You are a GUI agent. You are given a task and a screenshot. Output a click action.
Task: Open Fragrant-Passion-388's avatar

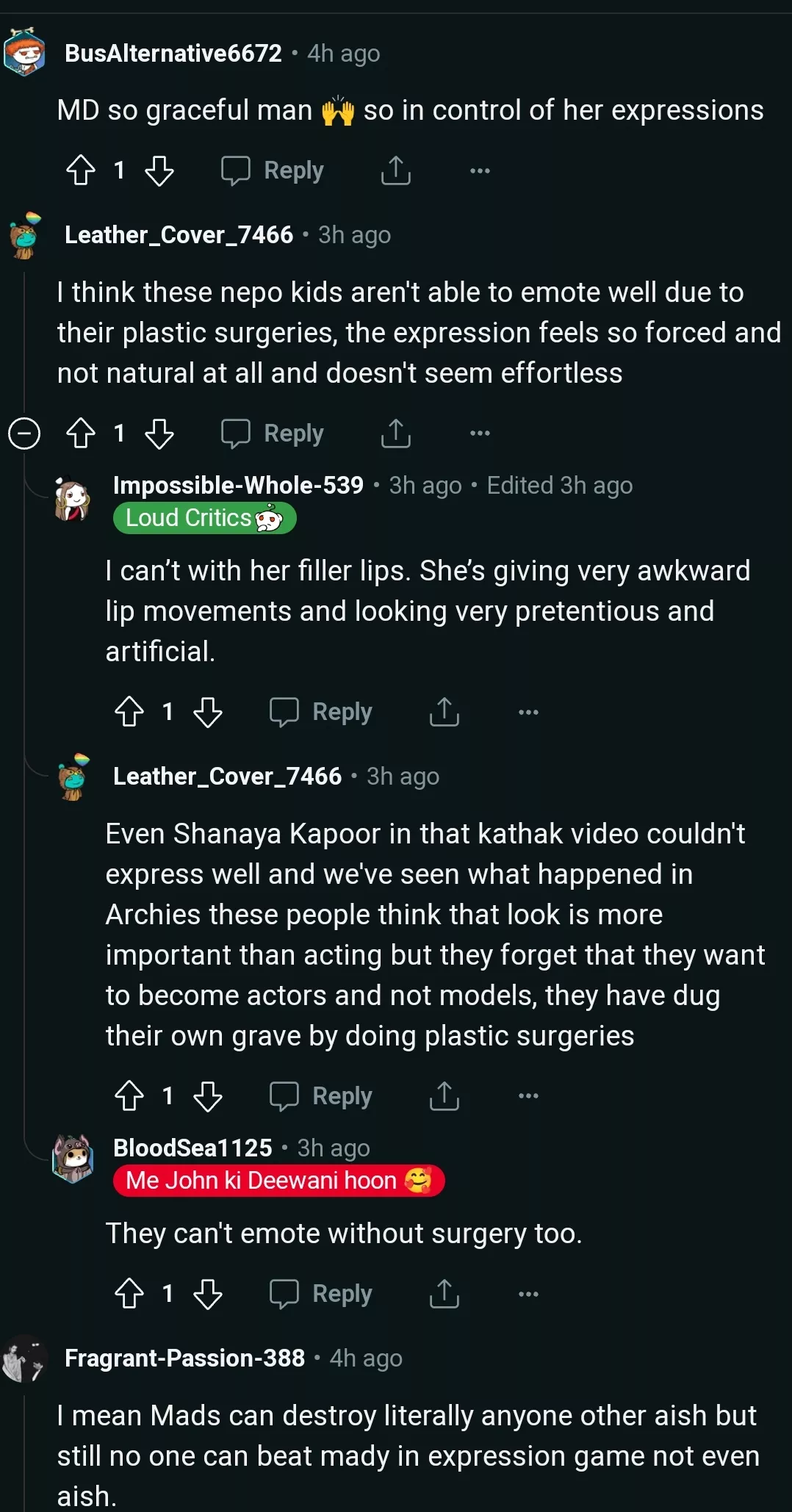click(25, 1359)
